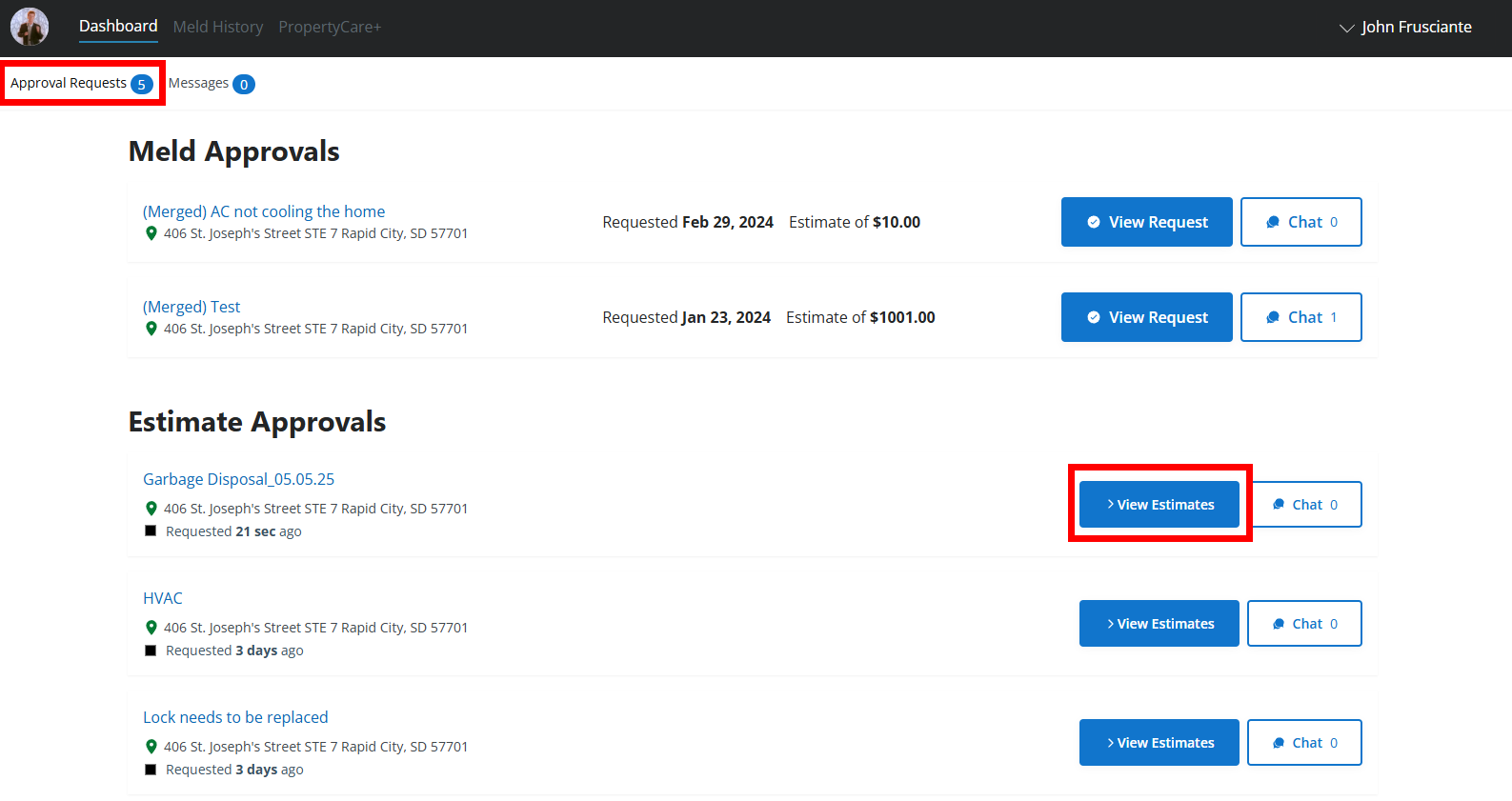View Request for the (Merged) Test meld
The width and height of the screenshot is (1512, 801).
tap(1146, 317)
